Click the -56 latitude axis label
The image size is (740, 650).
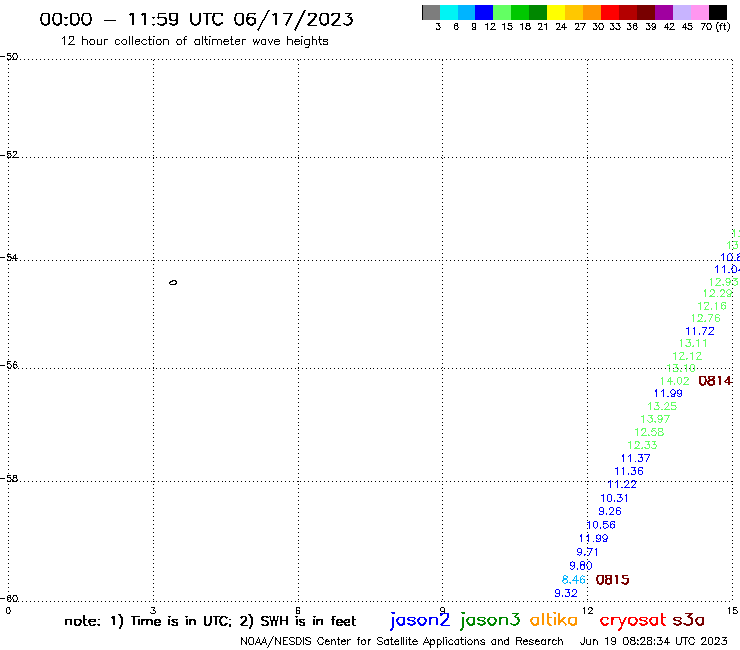pos(9,365)
